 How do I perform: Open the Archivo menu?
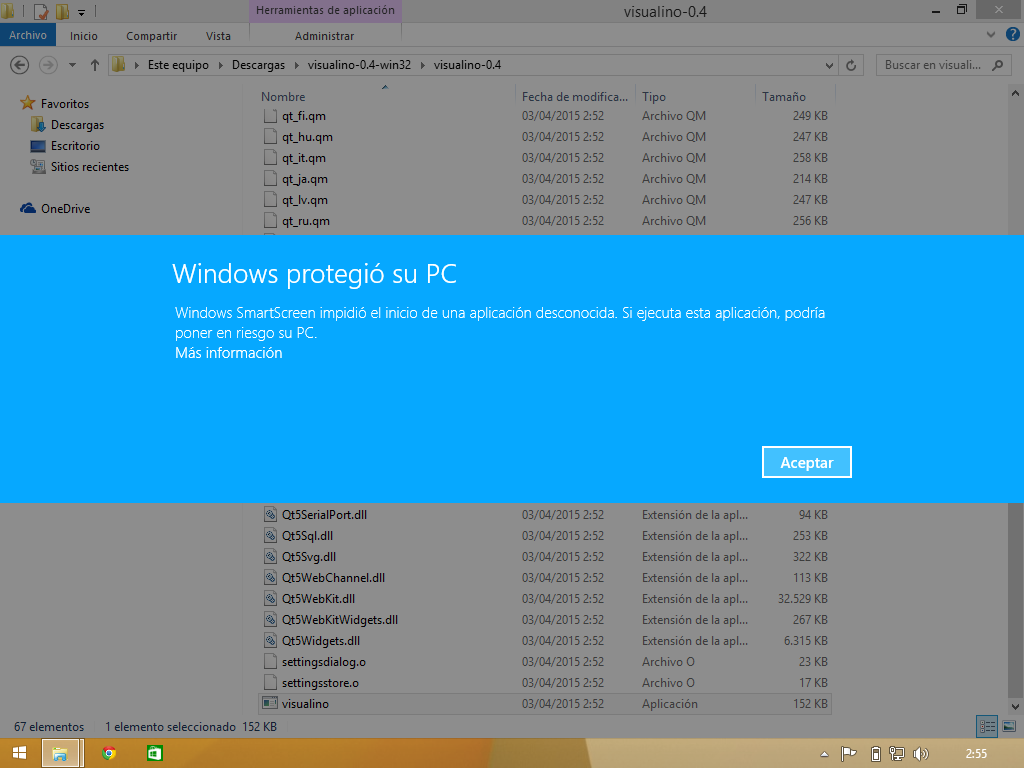(27, 35)
